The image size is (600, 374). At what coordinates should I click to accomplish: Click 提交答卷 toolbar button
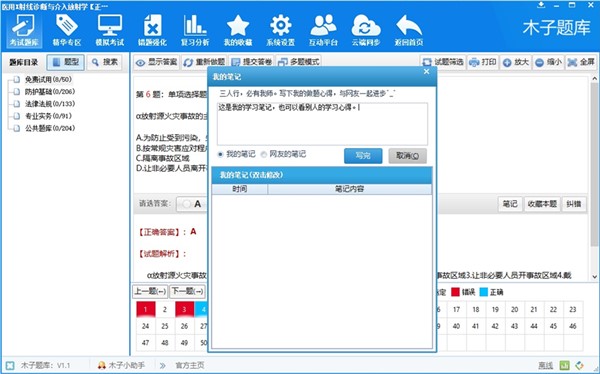tap(252, 62)
